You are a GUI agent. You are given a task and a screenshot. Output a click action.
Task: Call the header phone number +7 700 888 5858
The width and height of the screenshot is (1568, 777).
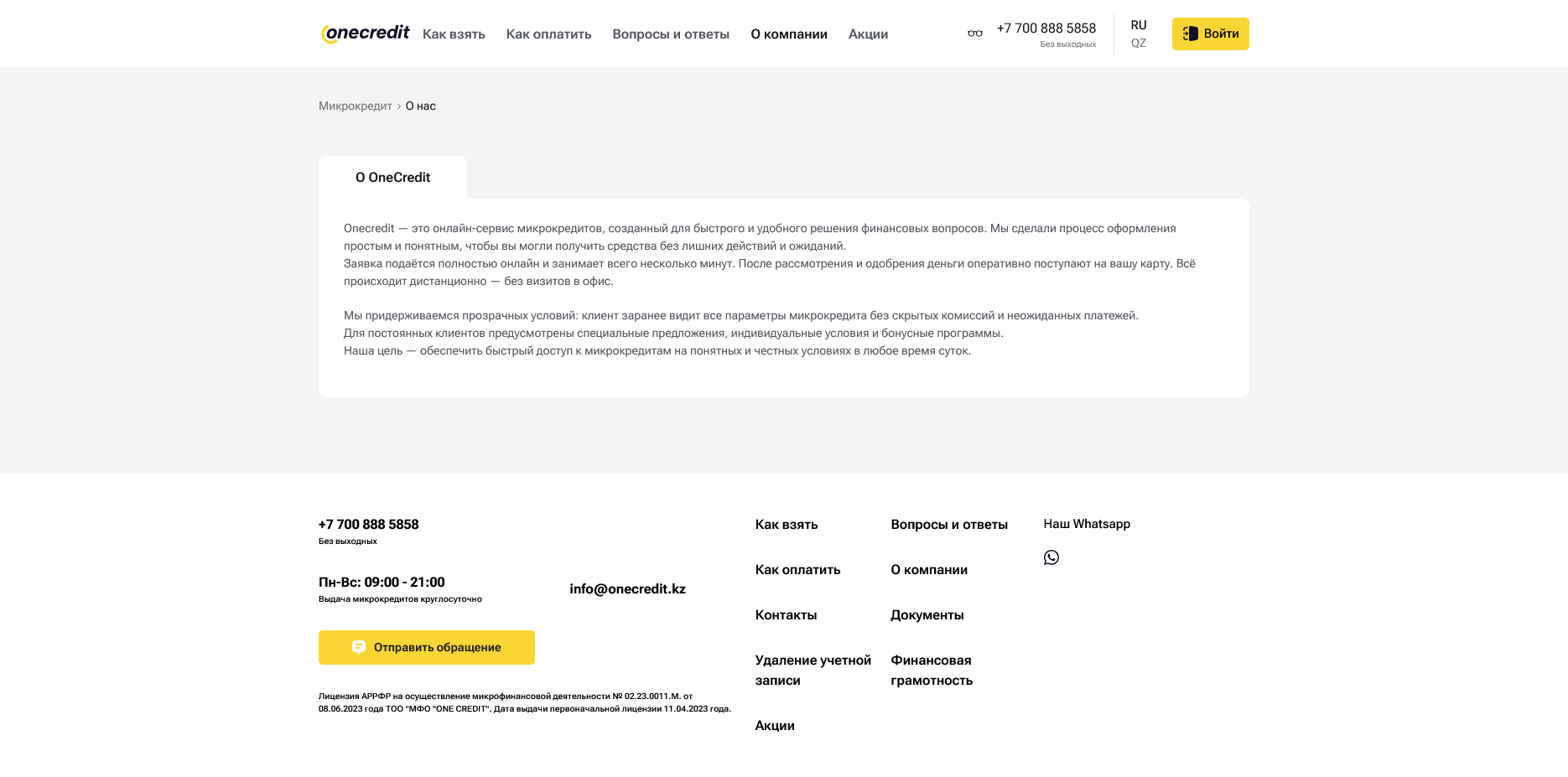1046,28
